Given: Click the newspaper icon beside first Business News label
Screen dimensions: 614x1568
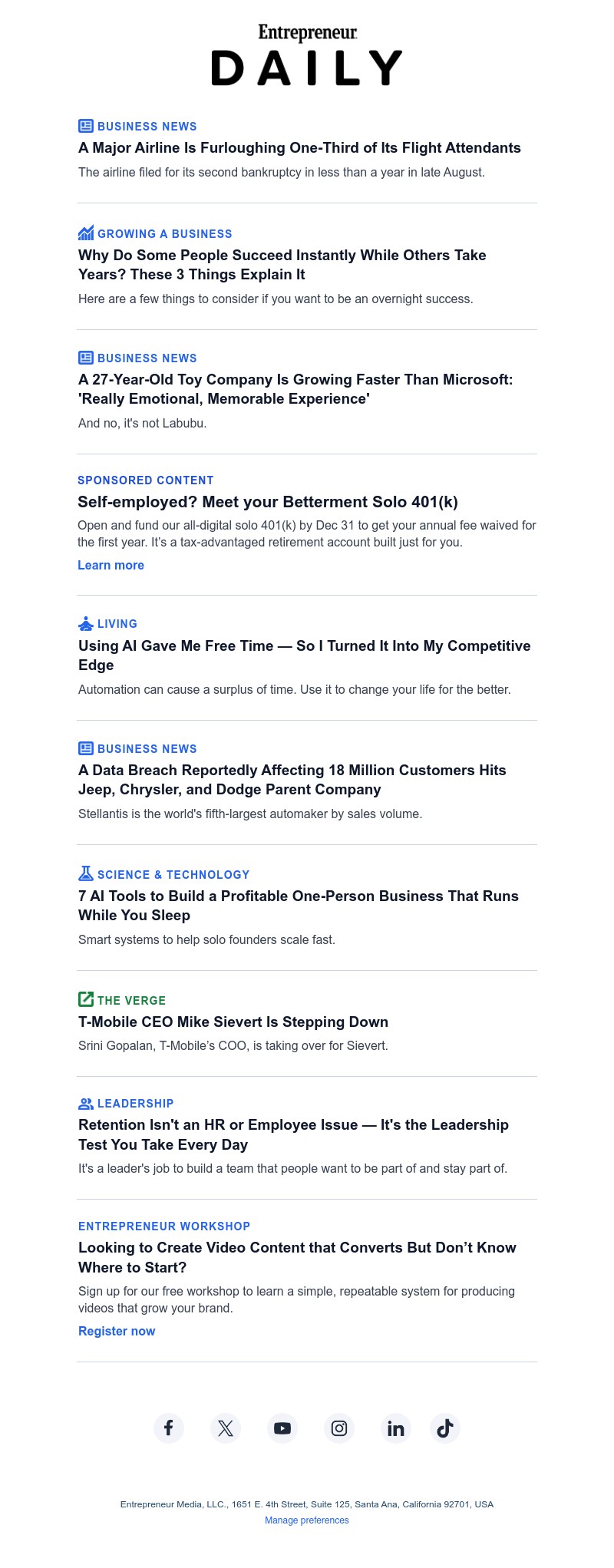Looking at the screenshot, I should tap(85, 126).
